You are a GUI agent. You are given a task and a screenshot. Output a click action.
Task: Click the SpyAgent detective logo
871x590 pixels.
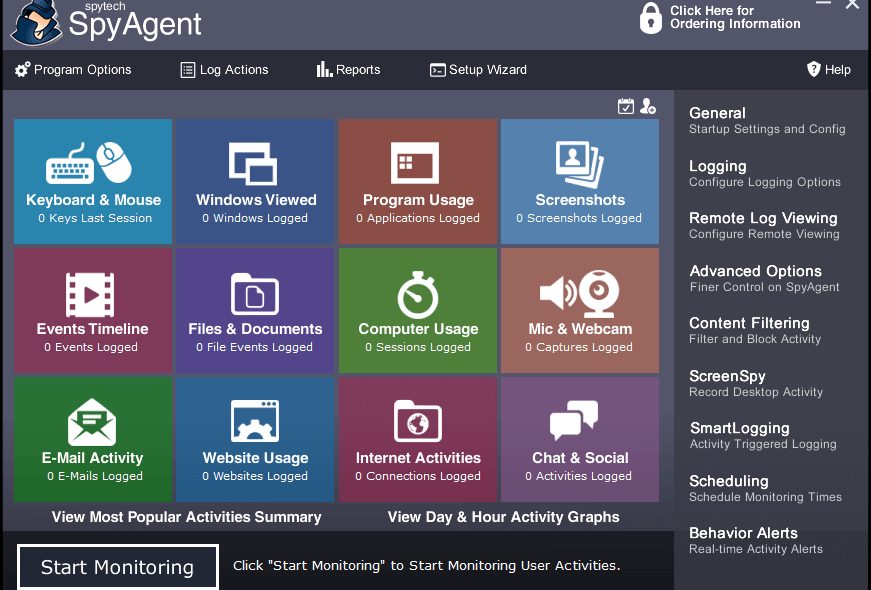pos(37,23)
